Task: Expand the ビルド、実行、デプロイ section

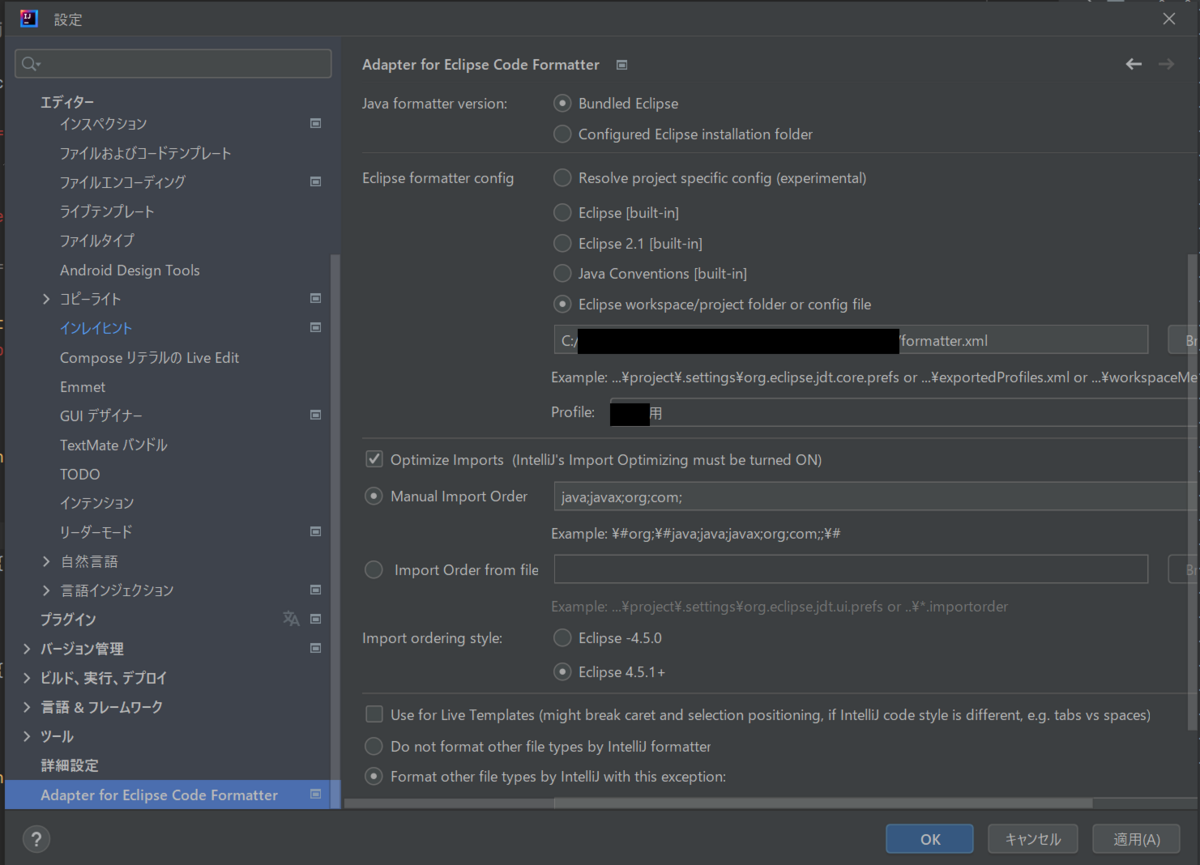Action: (x=27, y=678)
